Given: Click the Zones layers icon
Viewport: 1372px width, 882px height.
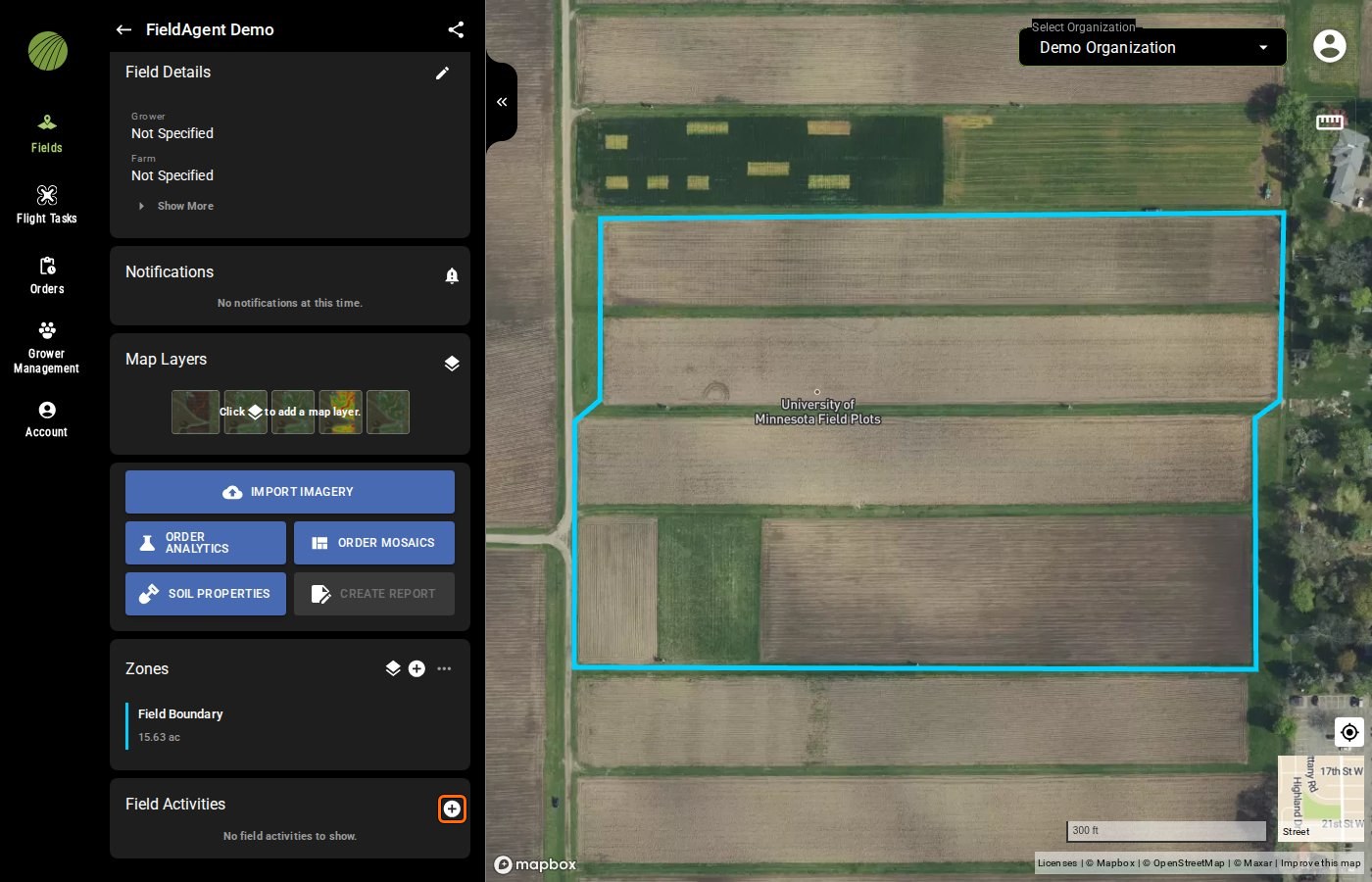Looking at the screenshot, I should [x=393, y=668].
